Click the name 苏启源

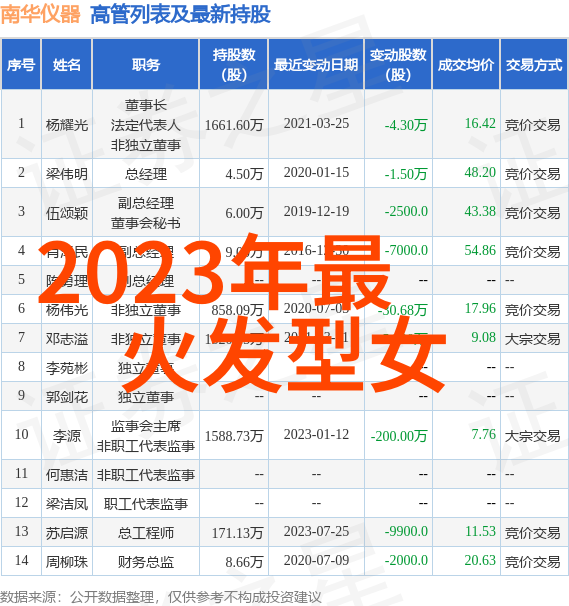click(66, 533)
